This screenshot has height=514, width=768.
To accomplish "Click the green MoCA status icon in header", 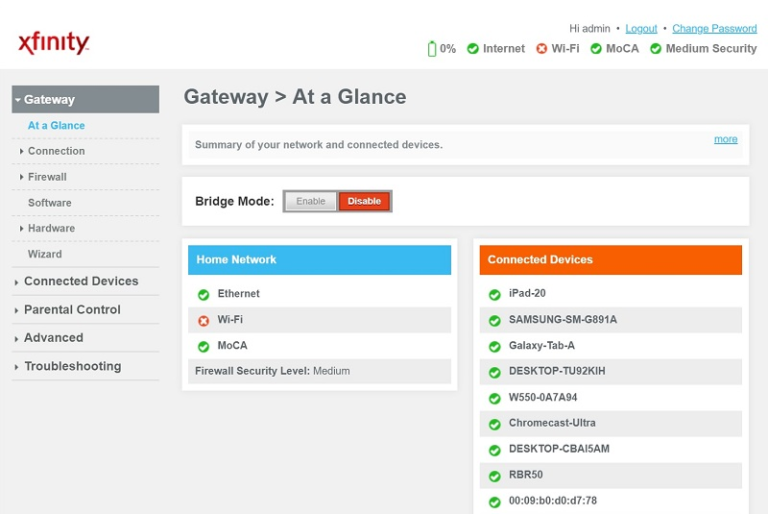I will point(596,49).
